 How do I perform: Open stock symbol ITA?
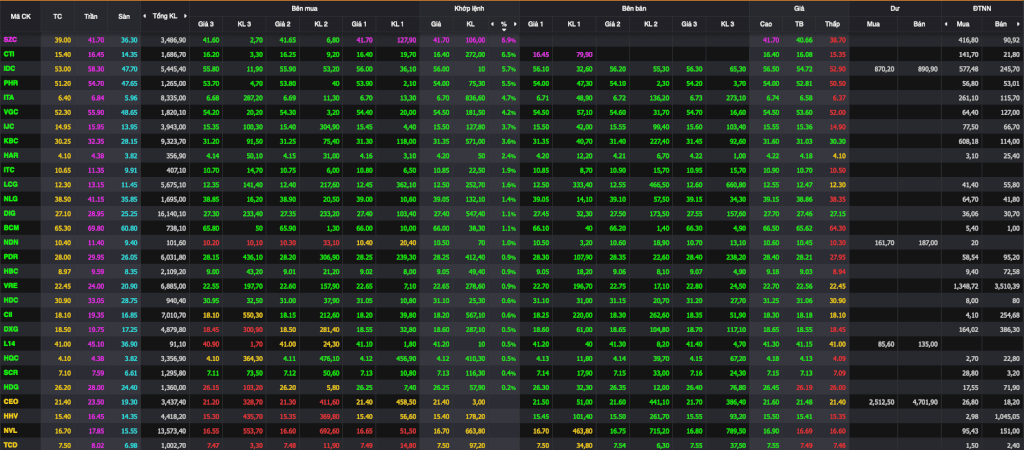(9, 97)
